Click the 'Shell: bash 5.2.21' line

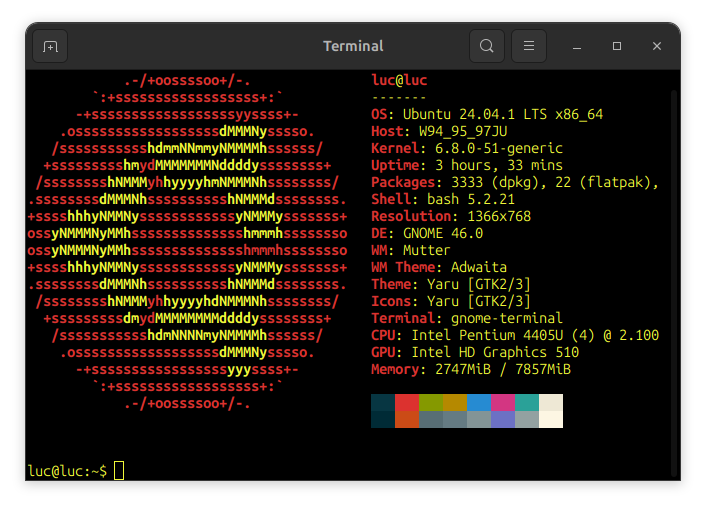pyautogui.click(x=443, y=200)
